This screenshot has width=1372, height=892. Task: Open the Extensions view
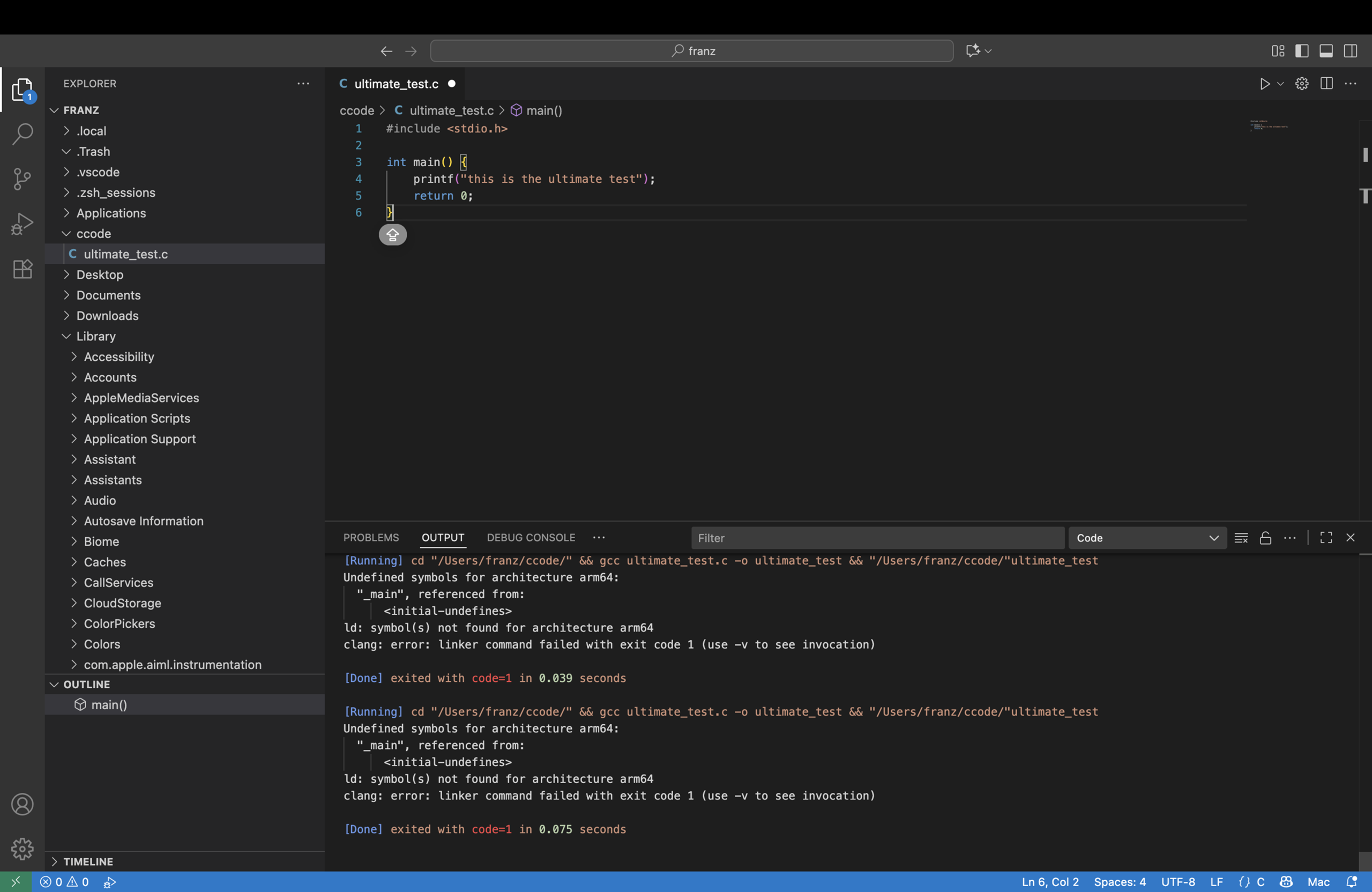tap(22, 269)
